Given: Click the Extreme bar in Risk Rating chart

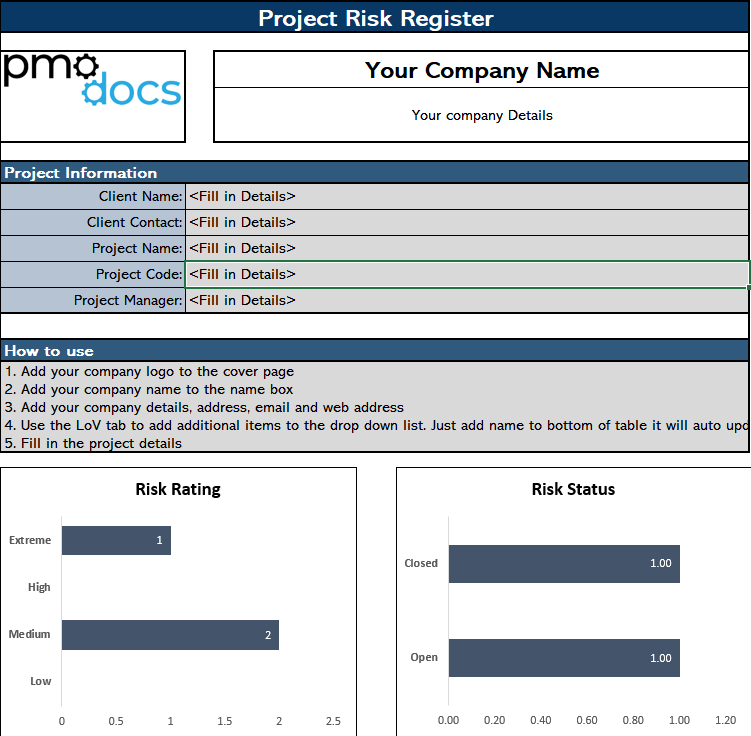Looking at the screenshot, I should click(116, 541).
